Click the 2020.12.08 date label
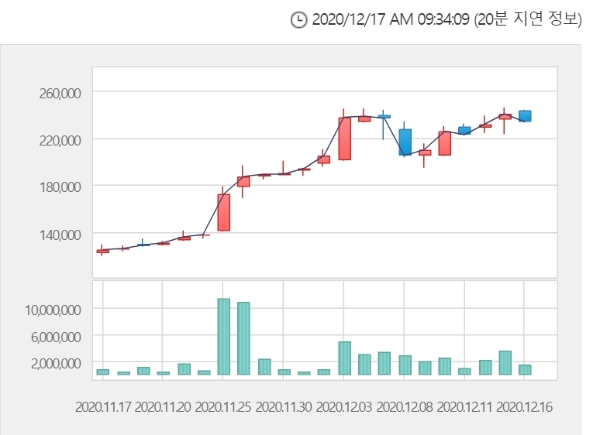This screenshot has height=435, width=600. pos(405,407)
